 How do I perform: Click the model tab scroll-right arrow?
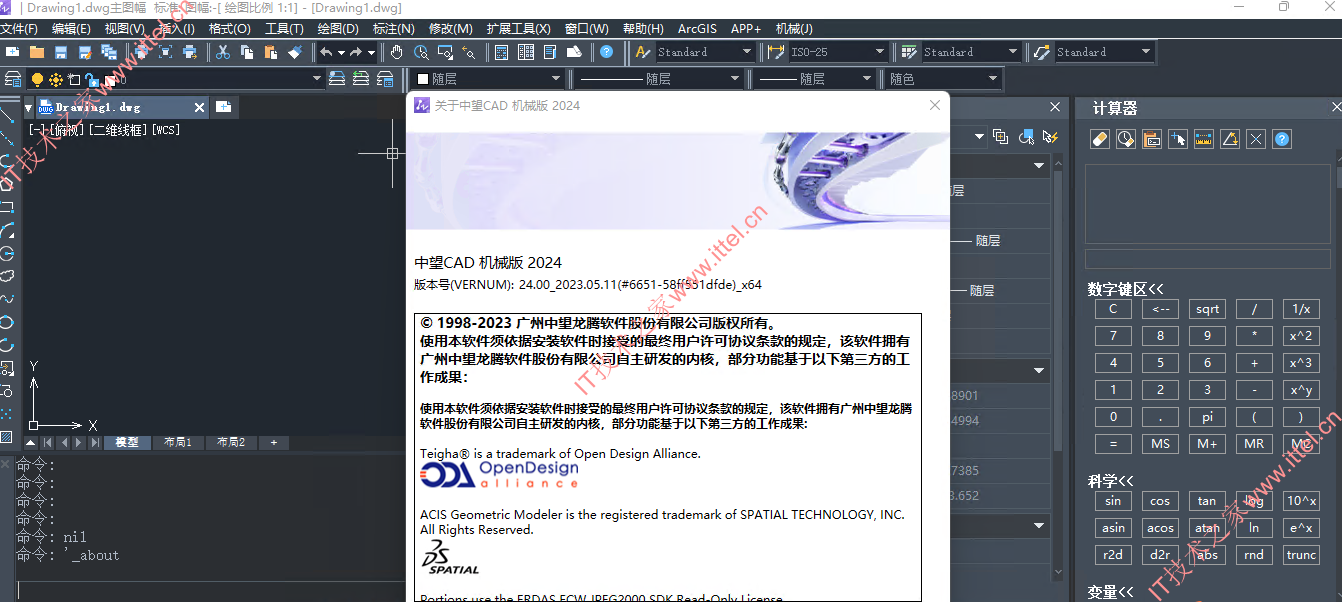click(x=79, y=442)
